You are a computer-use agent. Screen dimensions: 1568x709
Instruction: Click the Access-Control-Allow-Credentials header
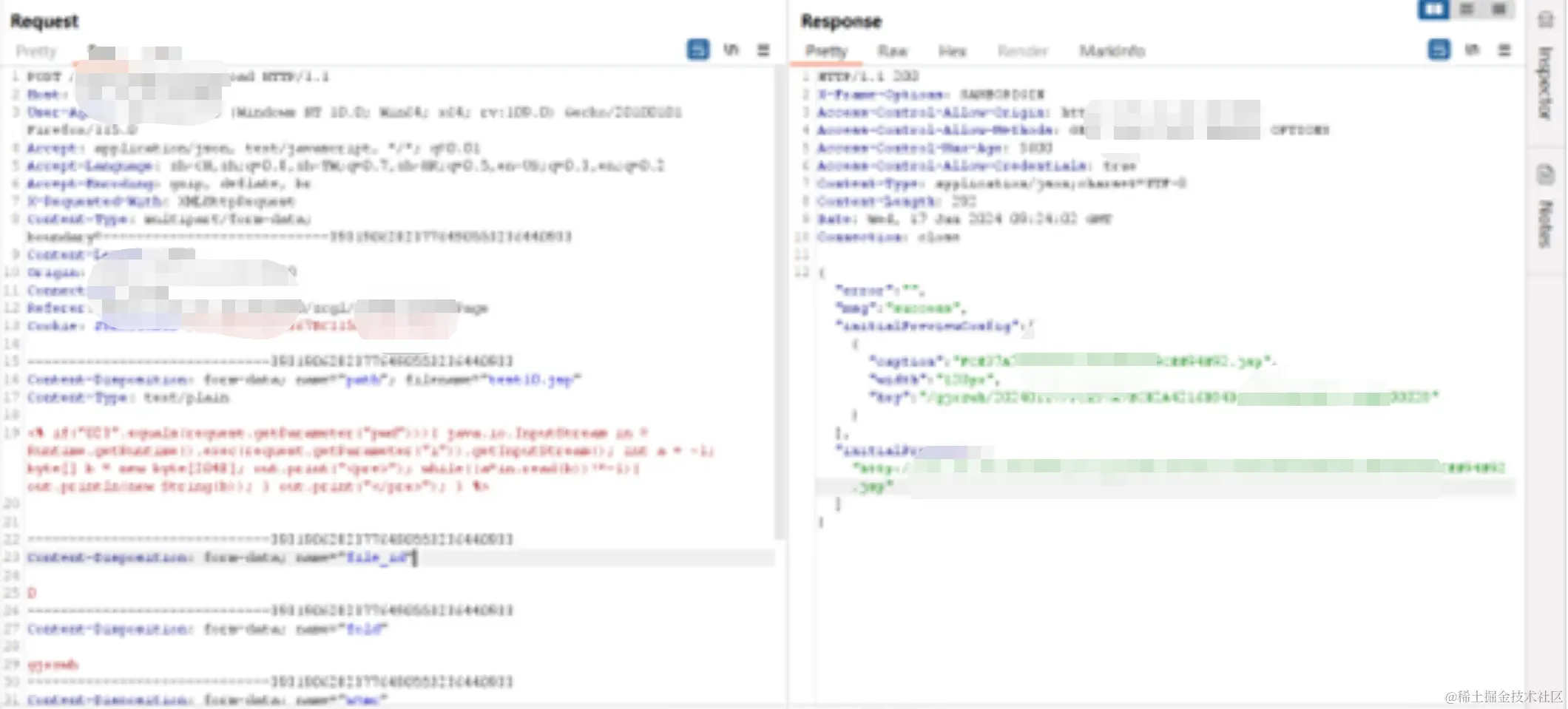pyautogui.click(x=976, y=166)
